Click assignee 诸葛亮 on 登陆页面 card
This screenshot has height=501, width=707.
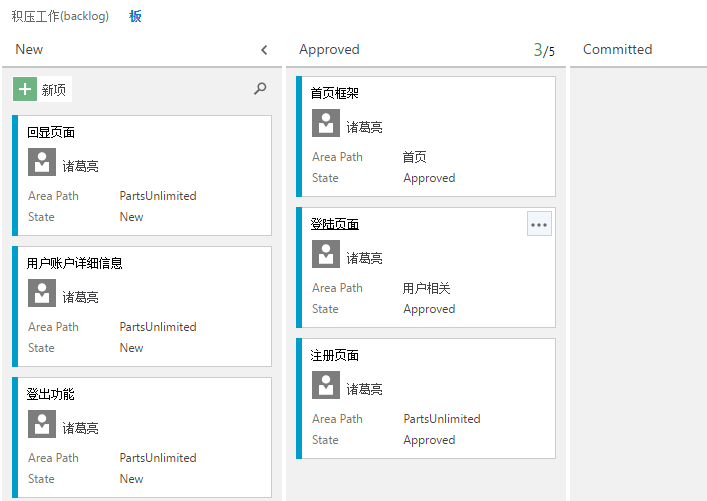tap(364, 258)
